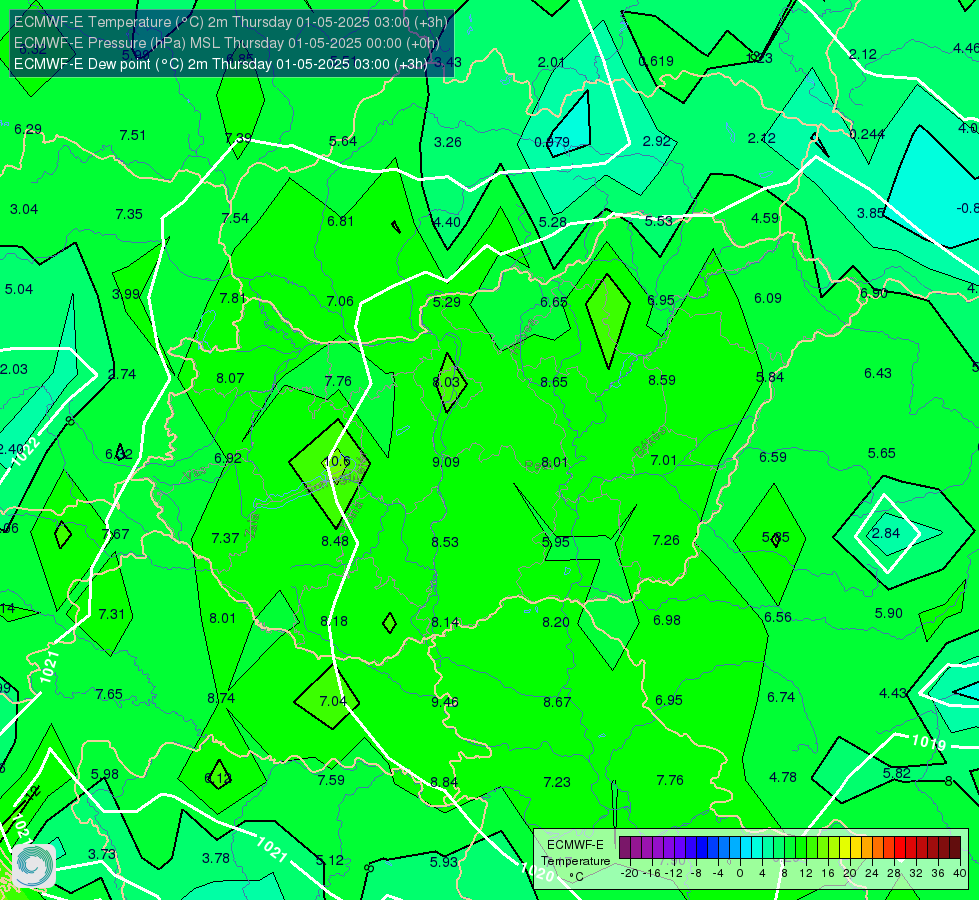Click the 5.93 grid value

443,862
